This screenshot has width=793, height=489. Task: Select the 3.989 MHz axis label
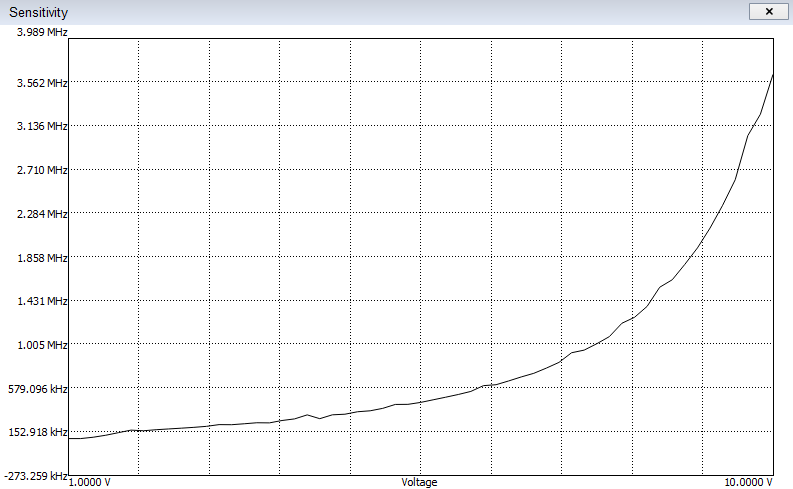point(42,32)
